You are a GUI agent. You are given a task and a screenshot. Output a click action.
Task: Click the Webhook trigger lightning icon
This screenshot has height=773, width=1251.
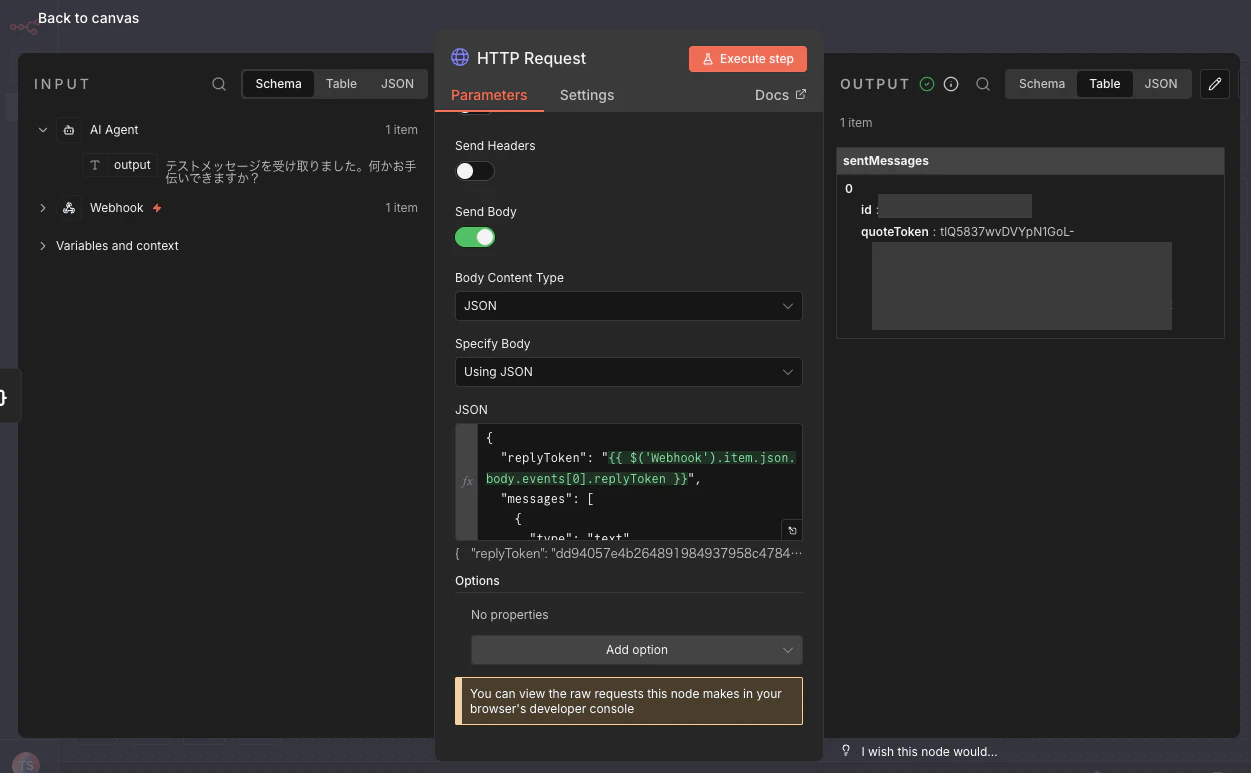tap(157, 208)
